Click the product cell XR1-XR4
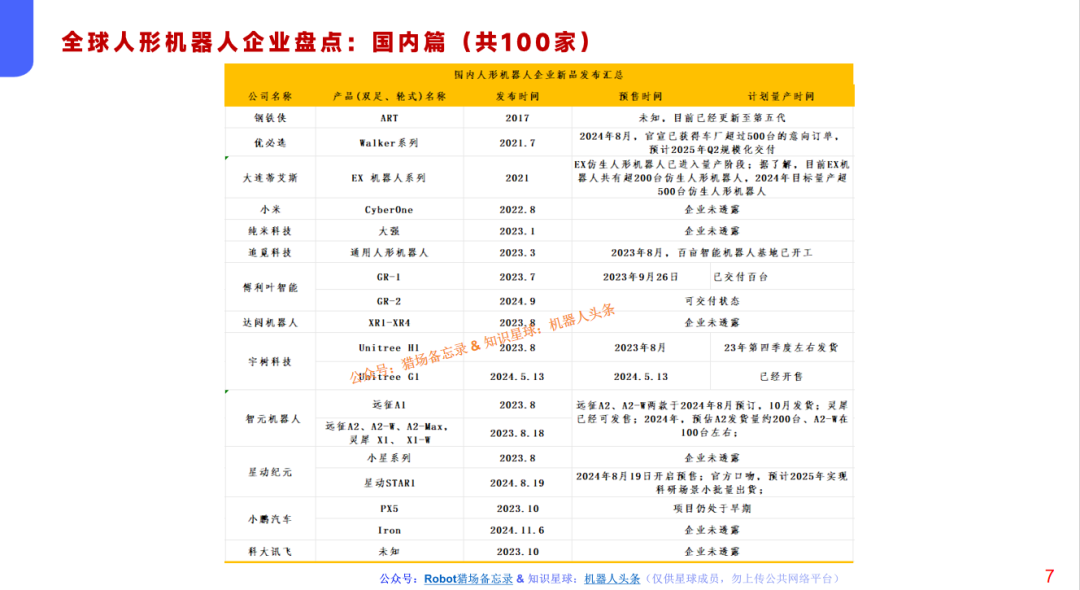The height and width of the screenshot is (590, 1080). tap(389, 322)
